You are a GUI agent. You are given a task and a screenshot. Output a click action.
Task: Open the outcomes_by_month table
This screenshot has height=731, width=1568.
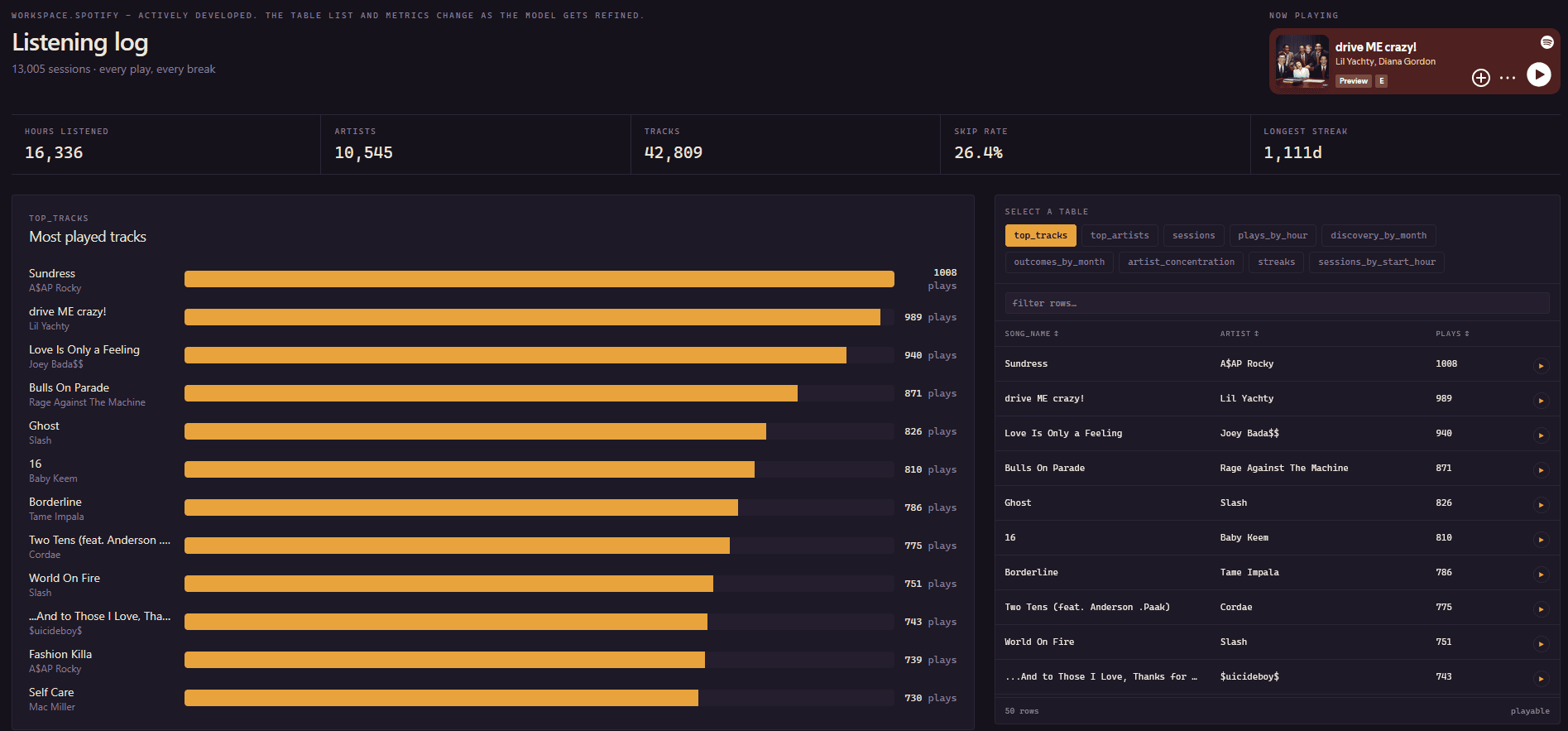pos(1059,262)
